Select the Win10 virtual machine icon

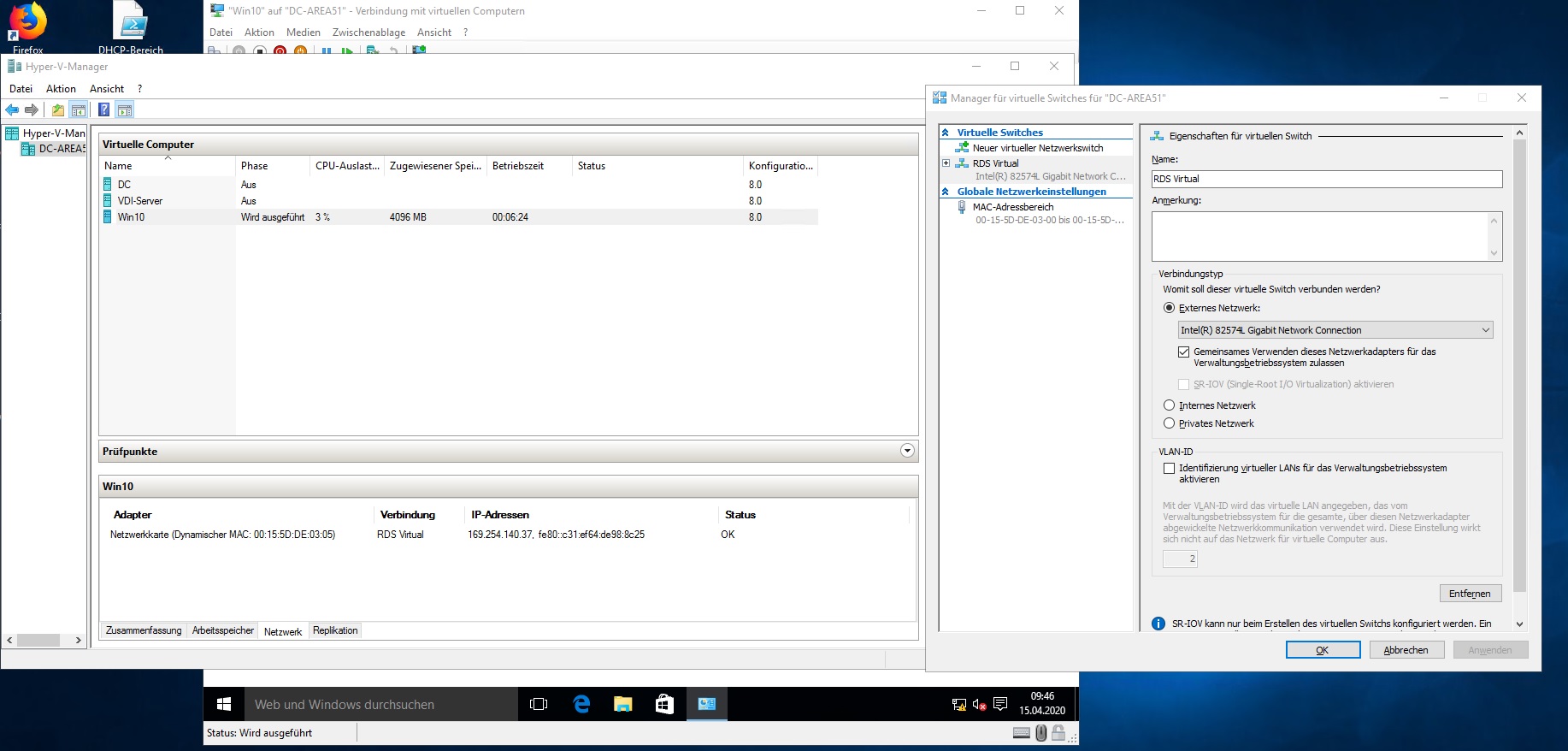point(108,216)
